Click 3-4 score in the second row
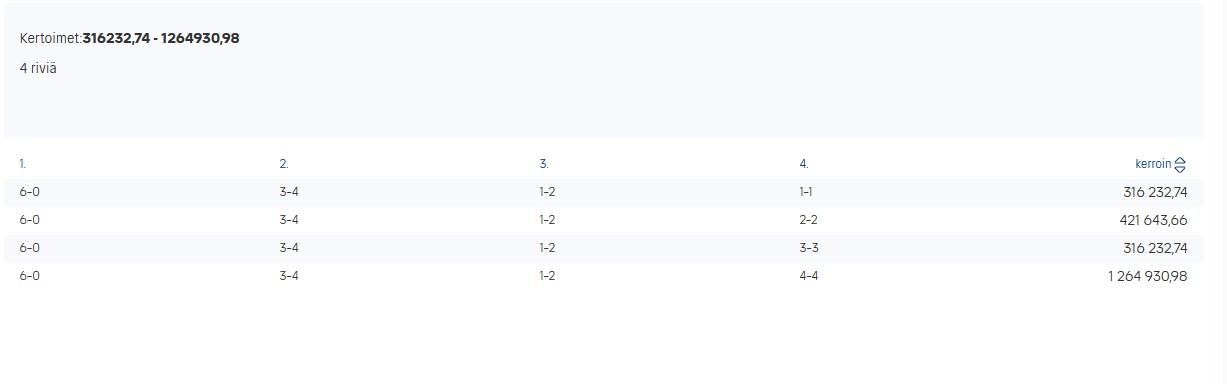 tap(289, 220)
